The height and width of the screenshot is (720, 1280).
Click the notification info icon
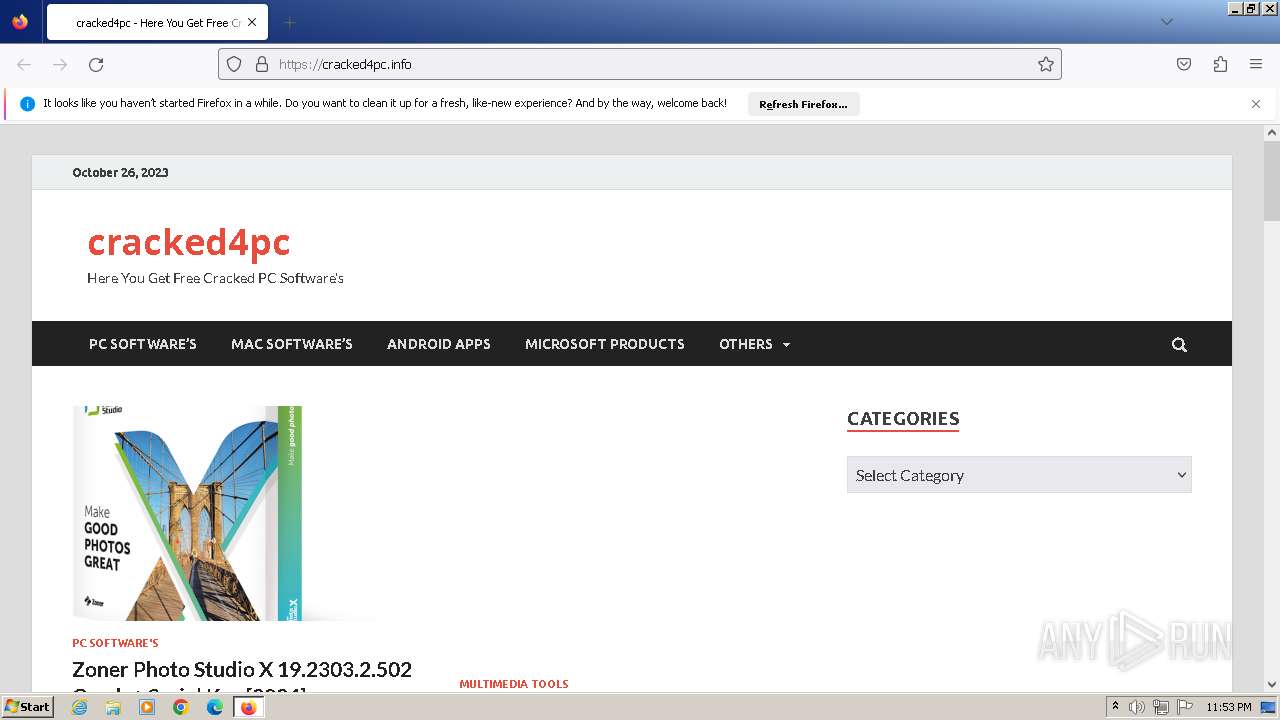pos(27,104)
